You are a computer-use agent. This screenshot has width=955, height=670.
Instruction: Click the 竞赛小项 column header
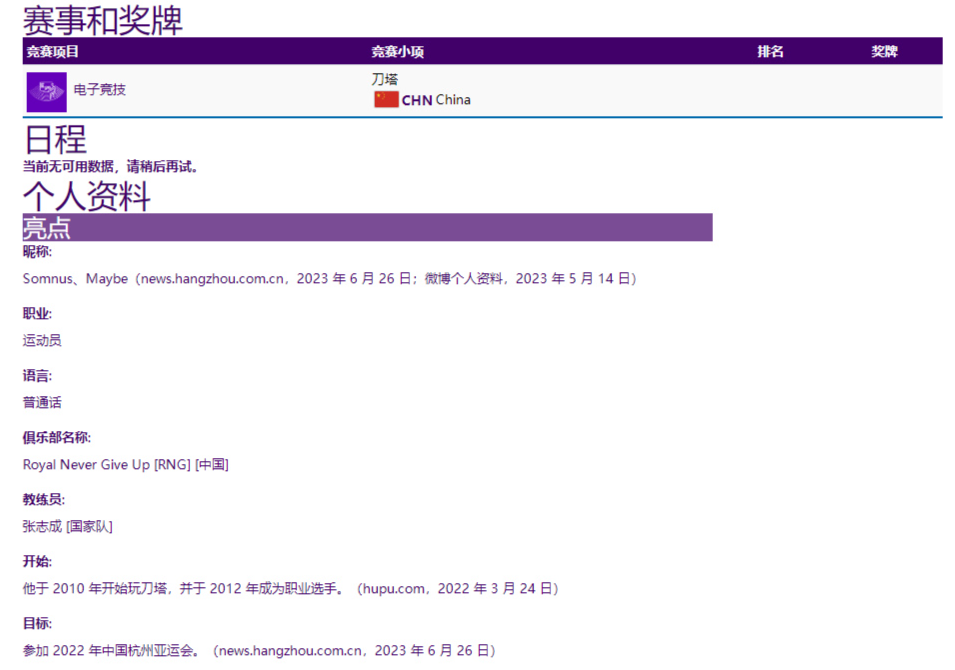click(398, 52)
